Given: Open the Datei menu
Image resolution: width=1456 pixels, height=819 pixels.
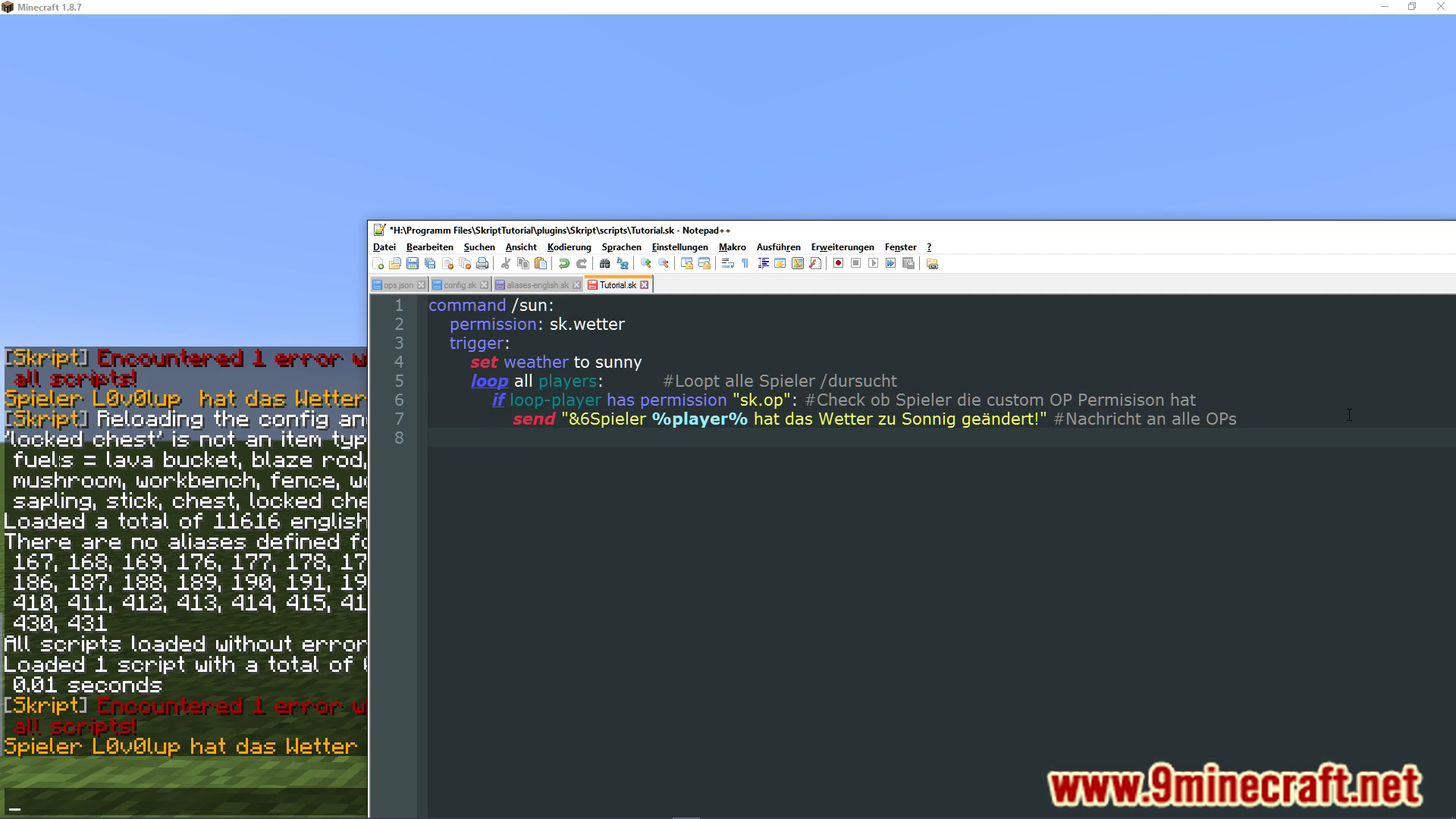Looking at the screenshot, I should 384,247.
